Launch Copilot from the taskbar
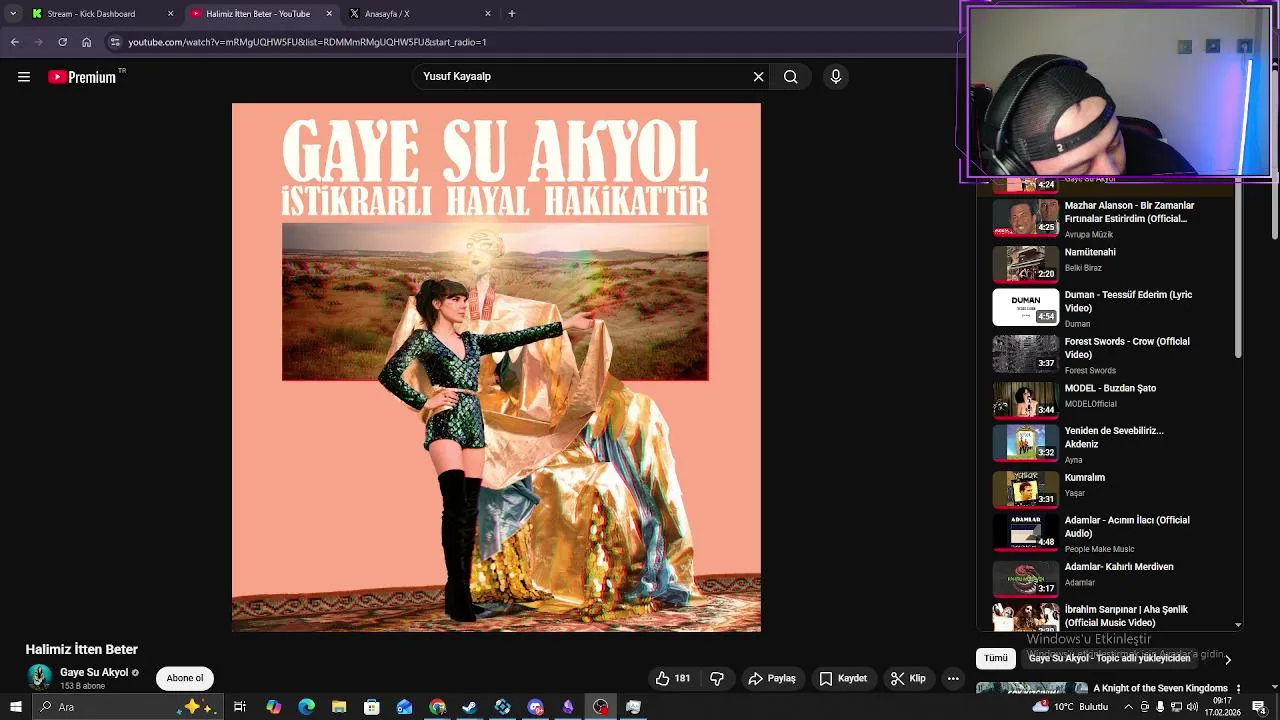 [273, 707]
